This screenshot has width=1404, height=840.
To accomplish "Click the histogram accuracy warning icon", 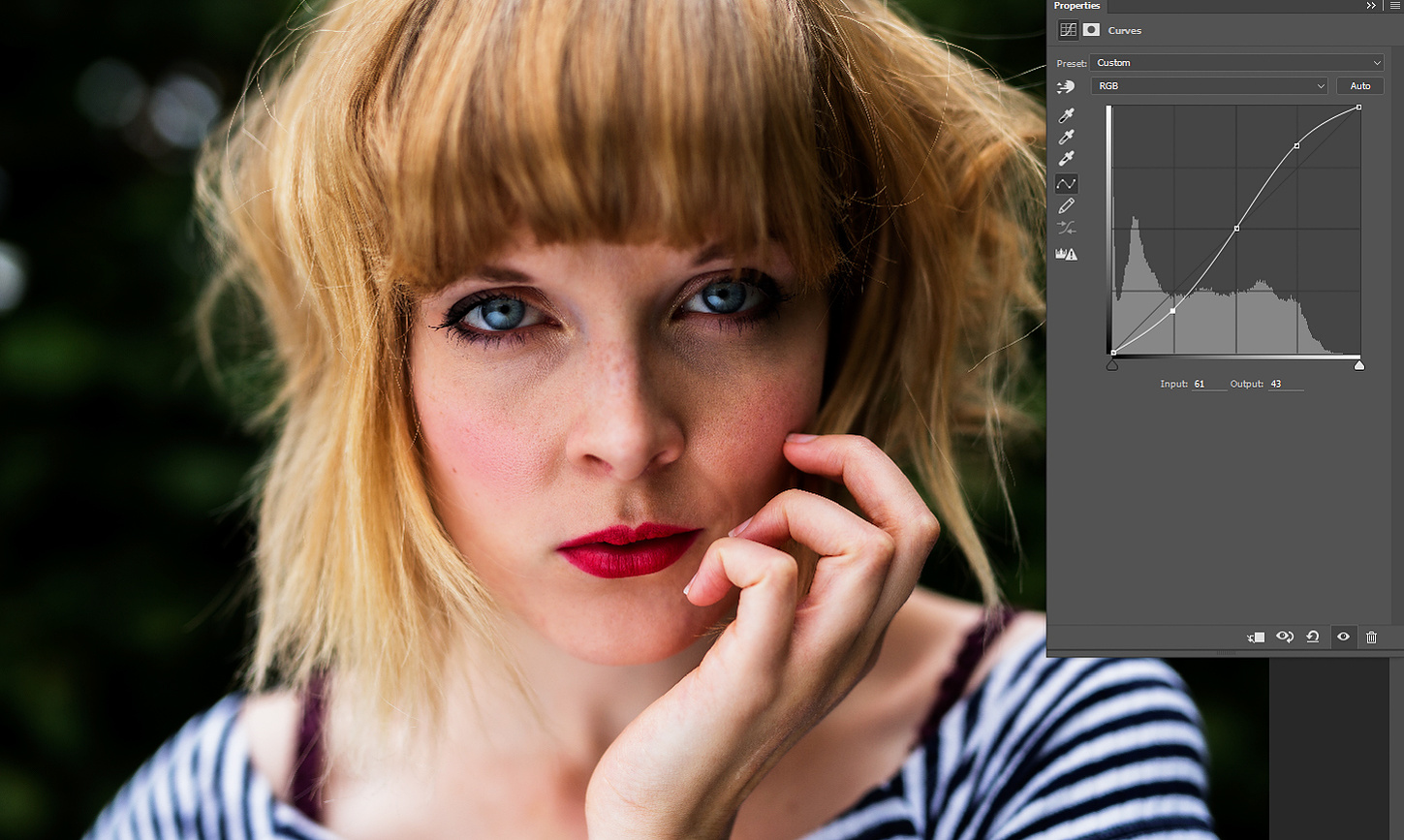I will [x=1067, y=254].
